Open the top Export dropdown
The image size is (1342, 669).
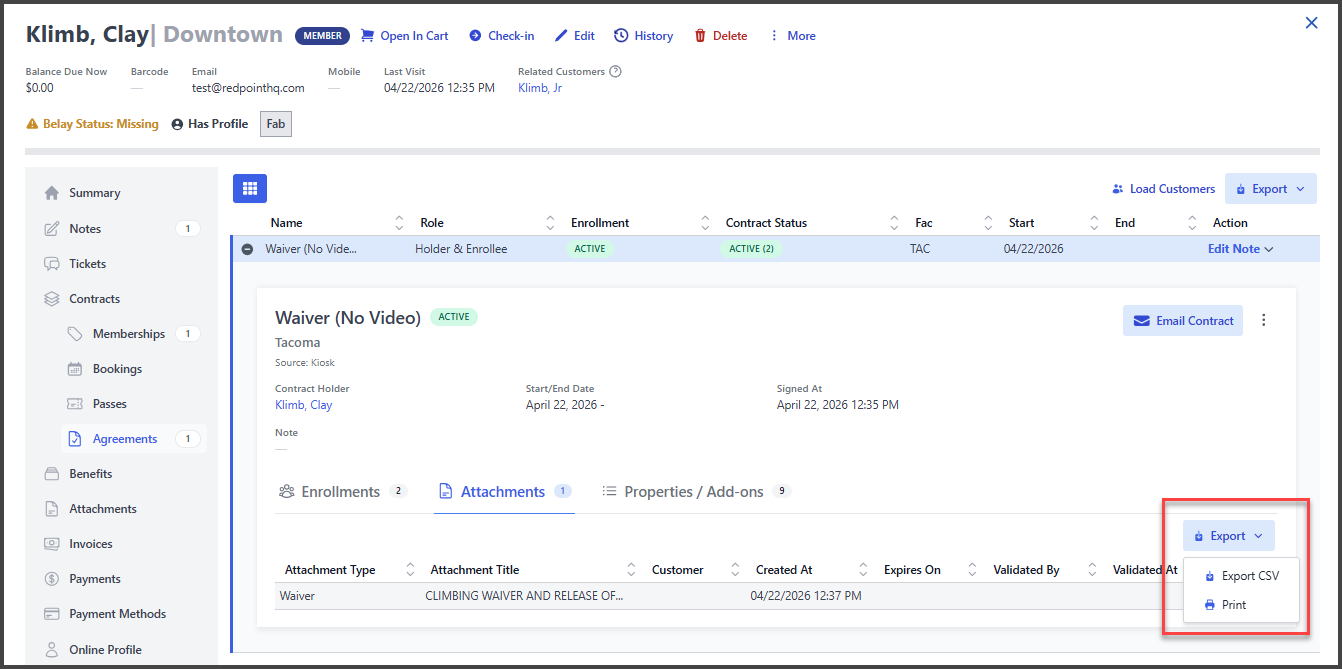tap(1270, 189)
